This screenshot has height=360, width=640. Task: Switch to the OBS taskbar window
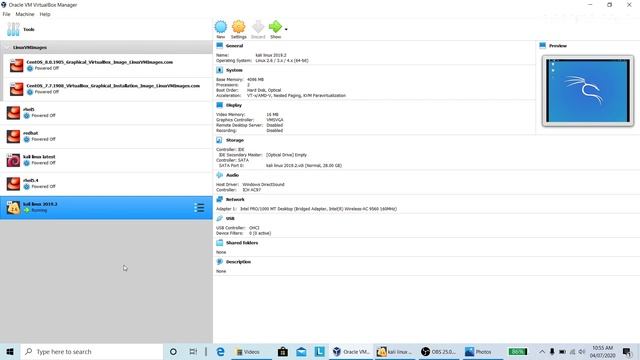coord(439,351)
